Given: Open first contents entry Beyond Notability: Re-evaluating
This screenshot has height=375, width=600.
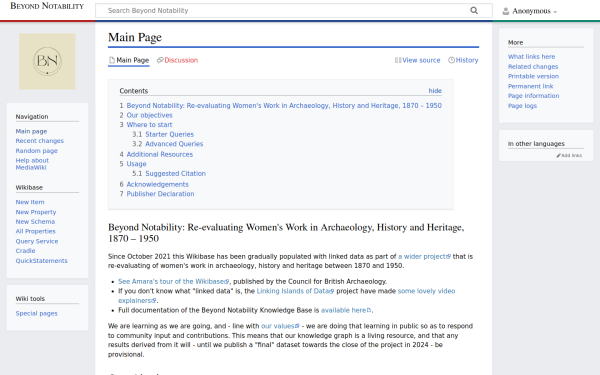Looking at the screenshot, I should (284, 106).
